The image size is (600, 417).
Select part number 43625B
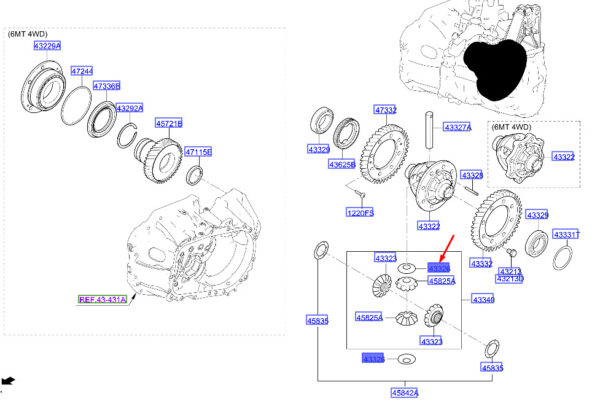point(345,162)
